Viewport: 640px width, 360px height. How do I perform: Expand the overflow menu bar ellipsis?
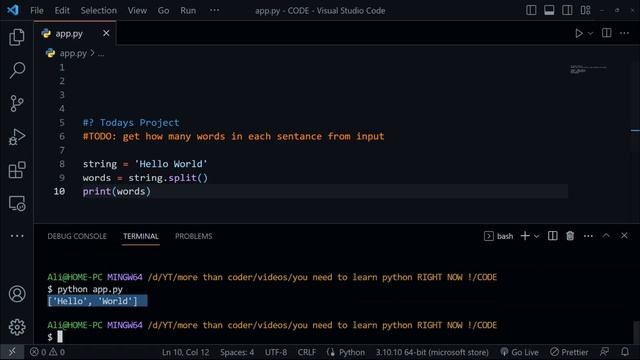pos(214,10)
